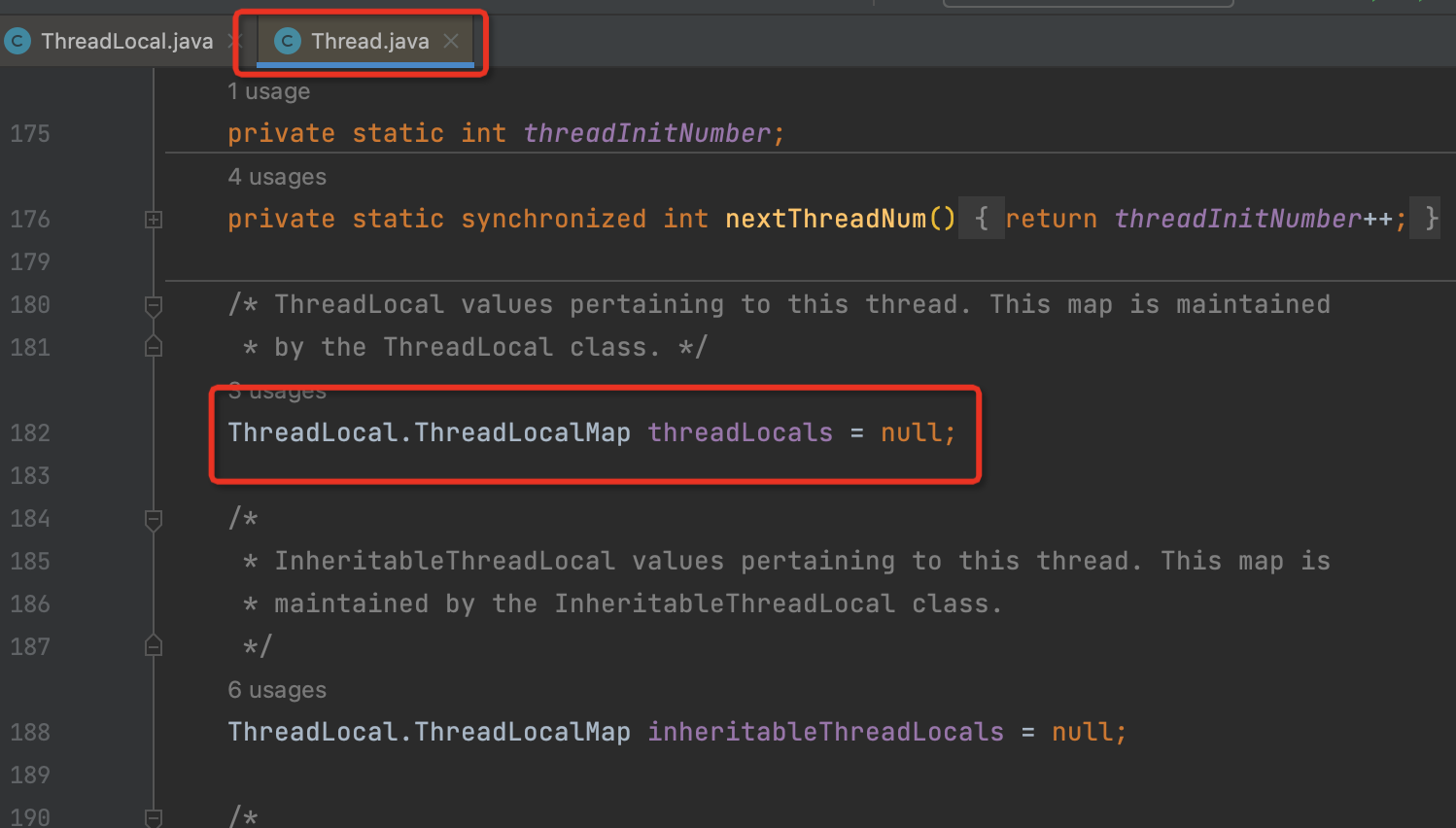
Task: Click the threadInitNumber field declaration on line 175
Action: (647, 133)
